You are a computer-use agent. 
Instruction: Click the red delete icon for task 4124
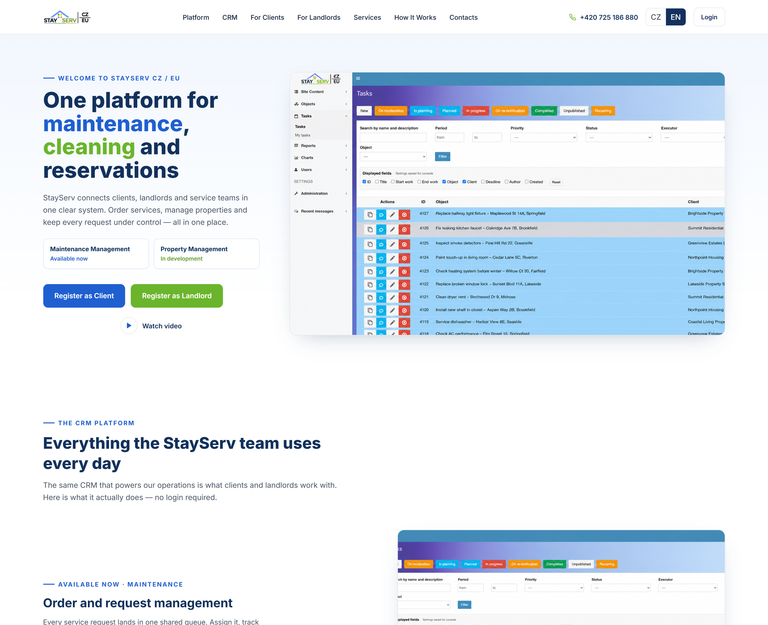point(404,258)
